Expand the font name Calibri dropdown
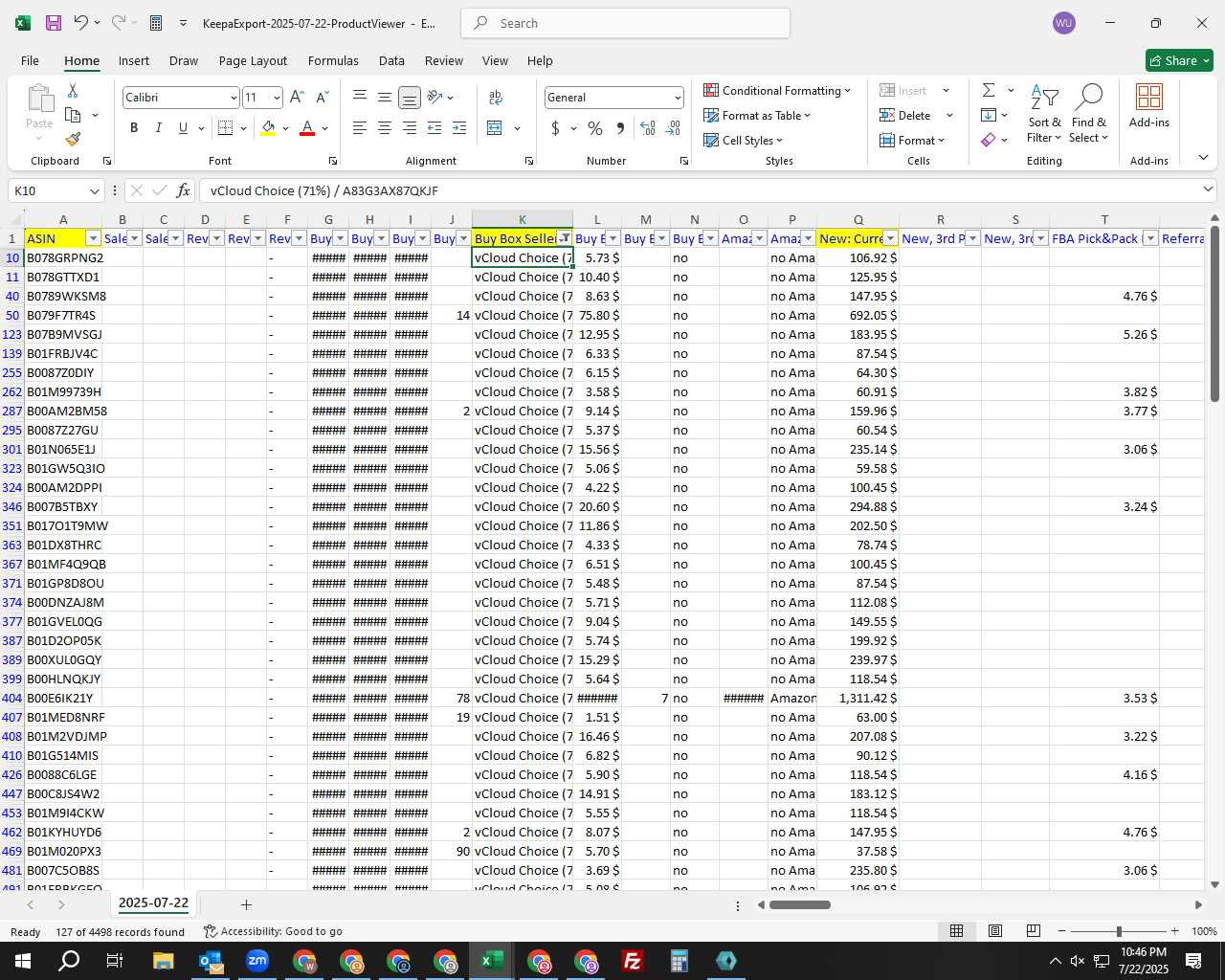The image size is (1225, 980). click(x=233, y=98)
